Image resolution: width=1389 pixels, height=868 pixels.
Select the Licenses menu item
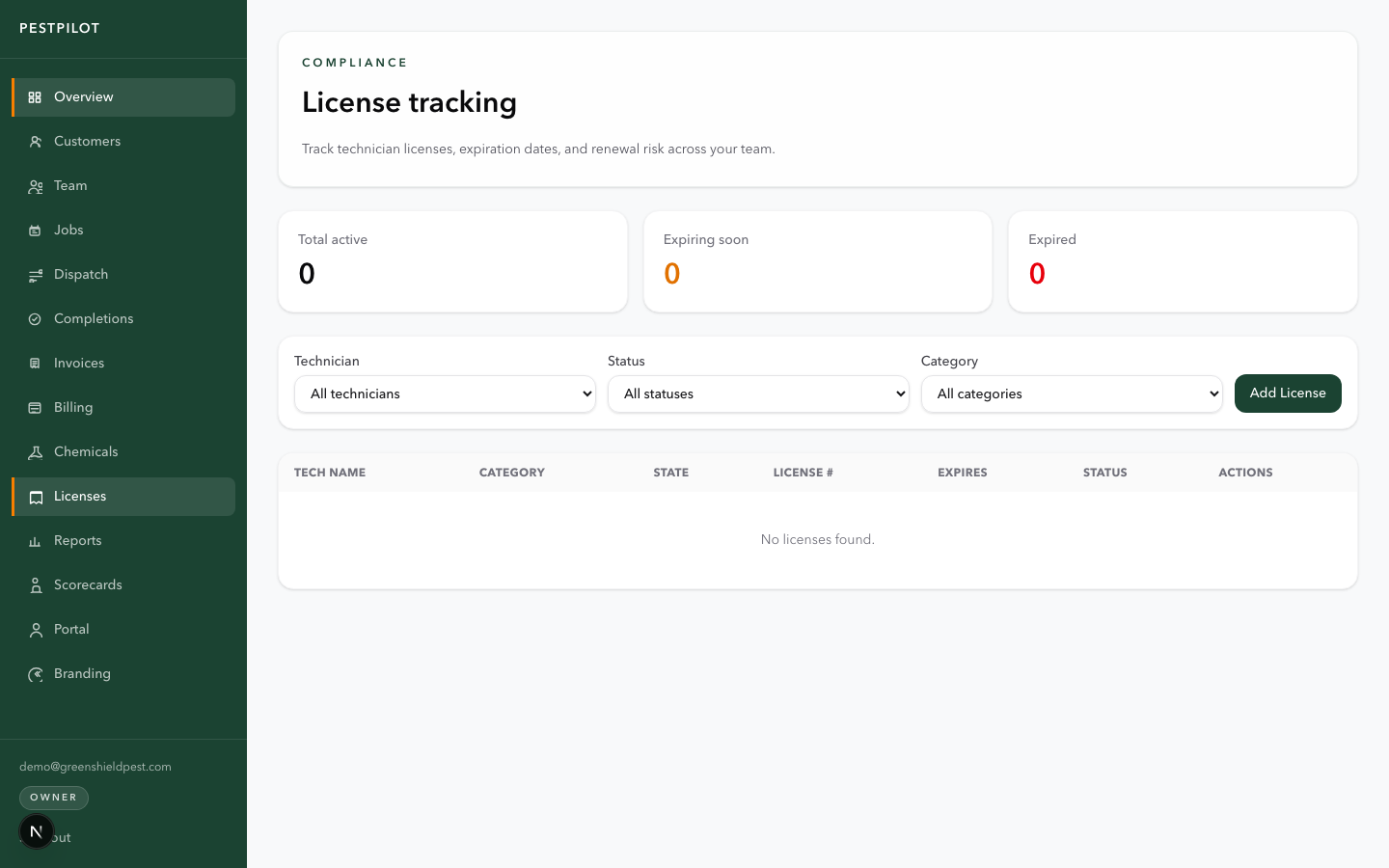pyautogui.click(x=123, y=497)
